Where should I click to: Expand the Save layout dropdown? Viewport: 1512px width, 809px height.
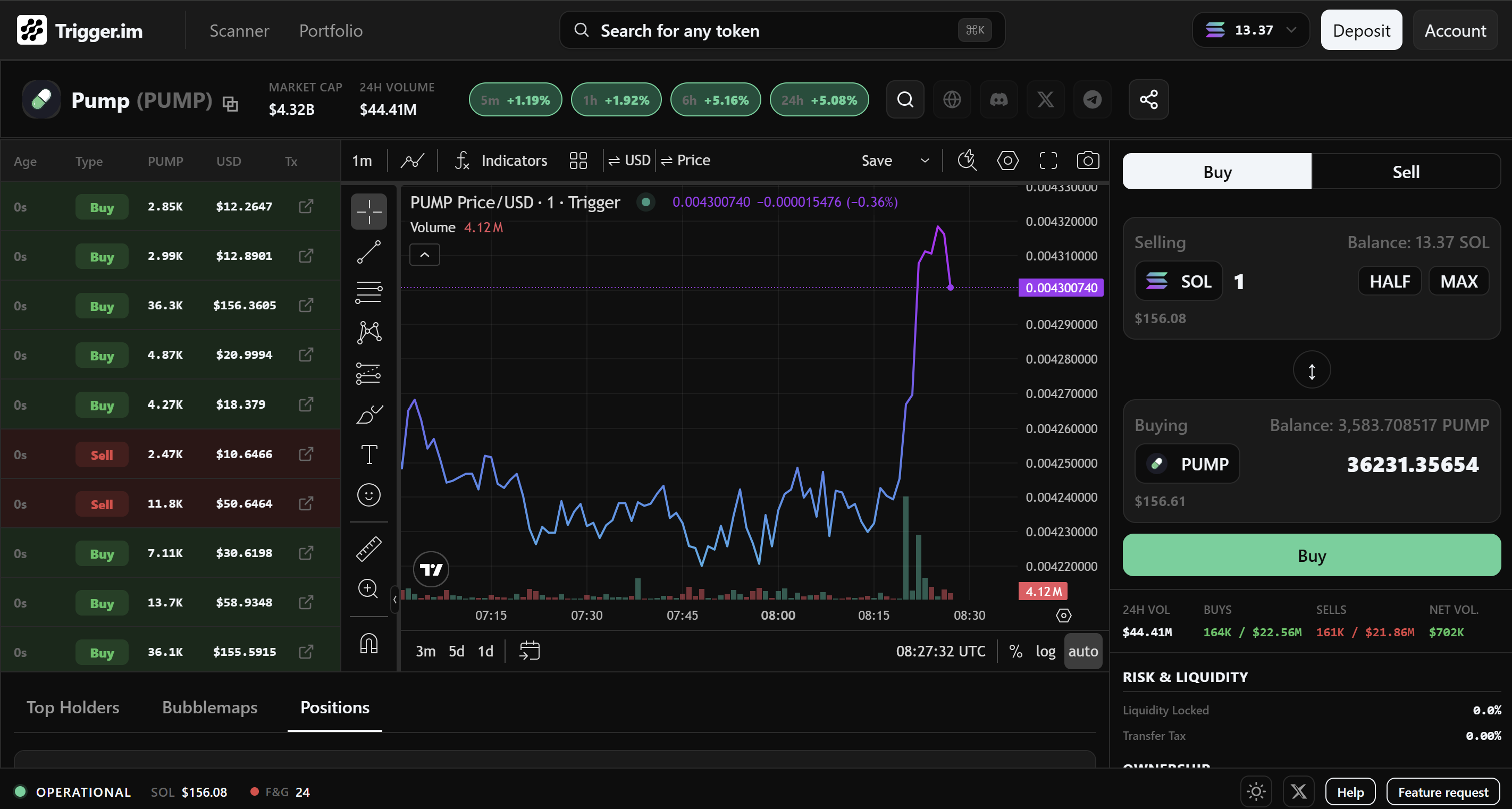tap(925, 159)
